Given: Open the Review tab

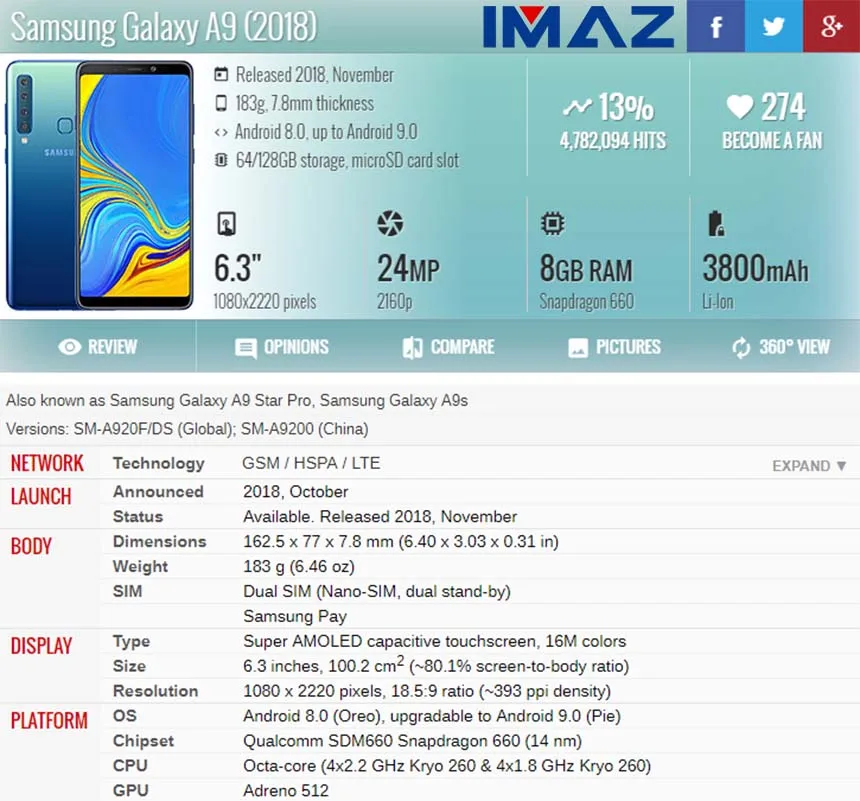Looking at the screenshot, I should [x=98, y=347].
